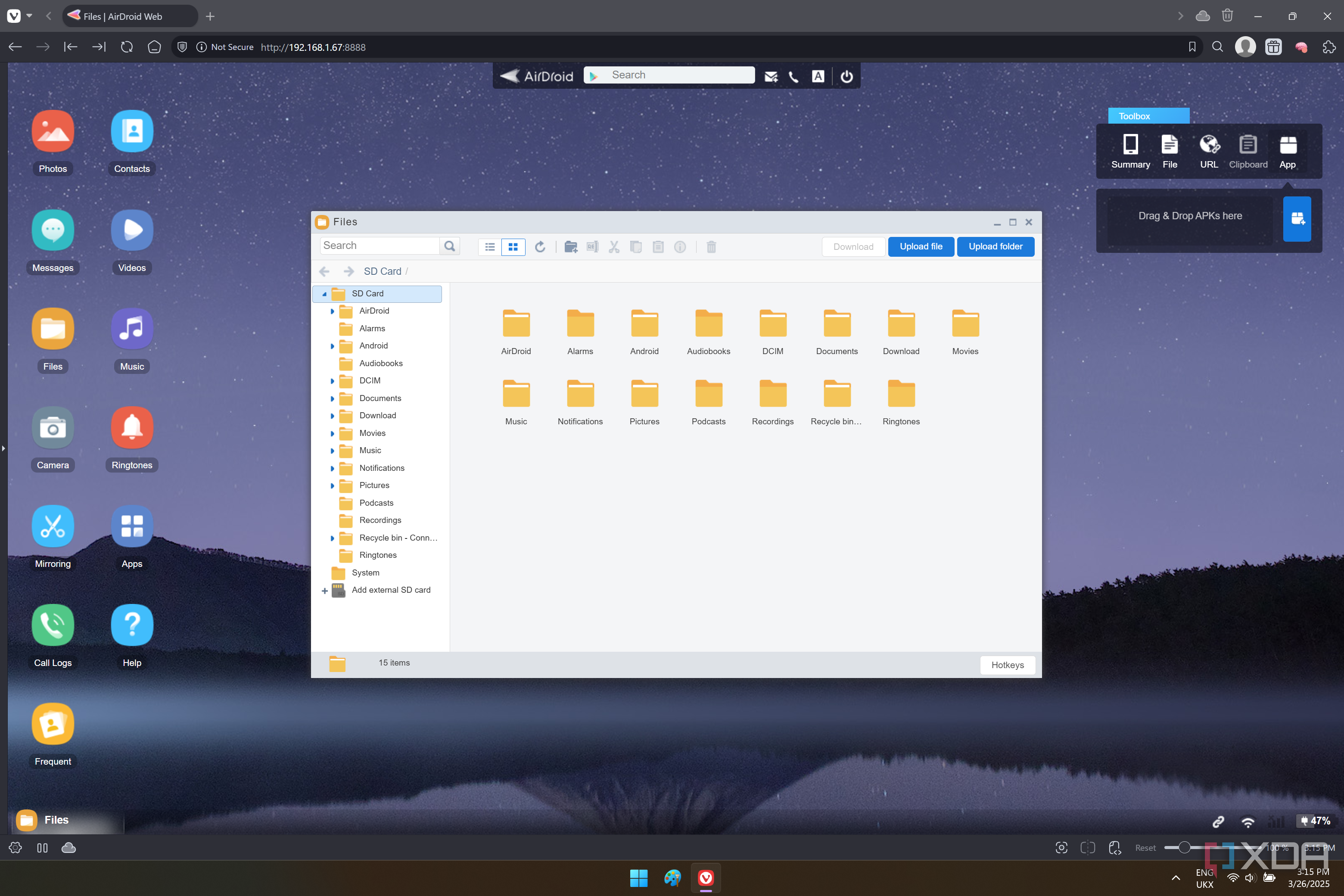Click the browser zoom slider handle
This screenshot has width=1344, height=896.
[x=1184, y=847]
